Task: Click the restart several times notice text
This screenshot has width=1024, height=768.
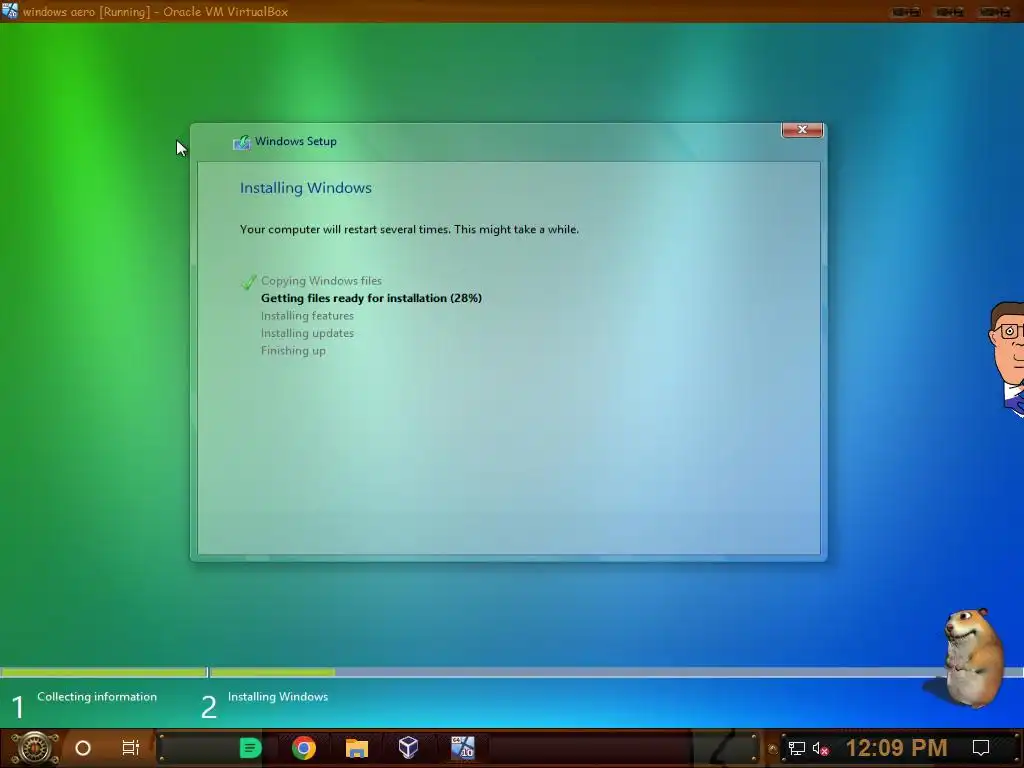Action: point(409,229)
